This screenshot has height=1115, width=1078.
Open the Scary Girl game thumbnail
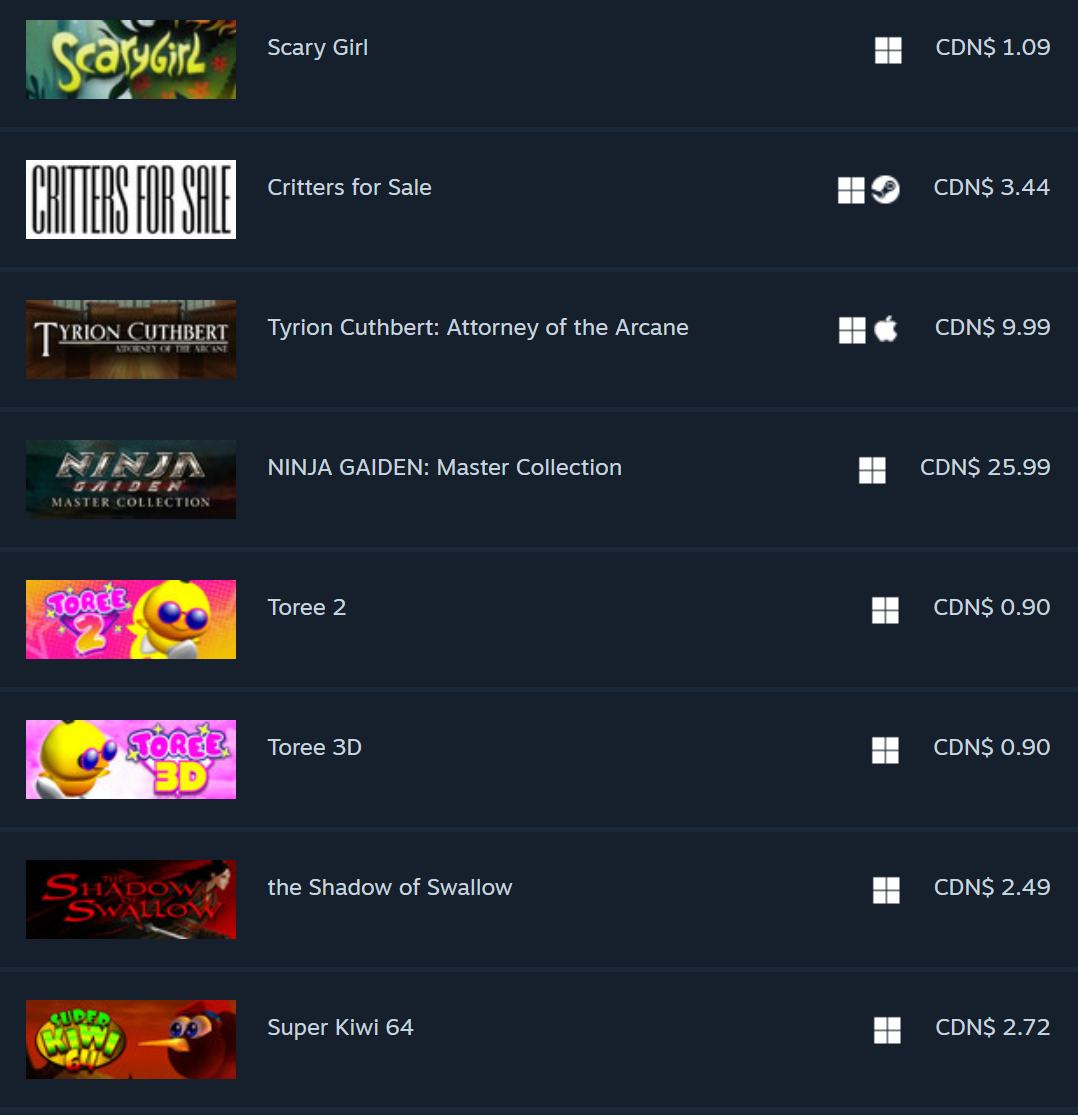click(131, 60)
